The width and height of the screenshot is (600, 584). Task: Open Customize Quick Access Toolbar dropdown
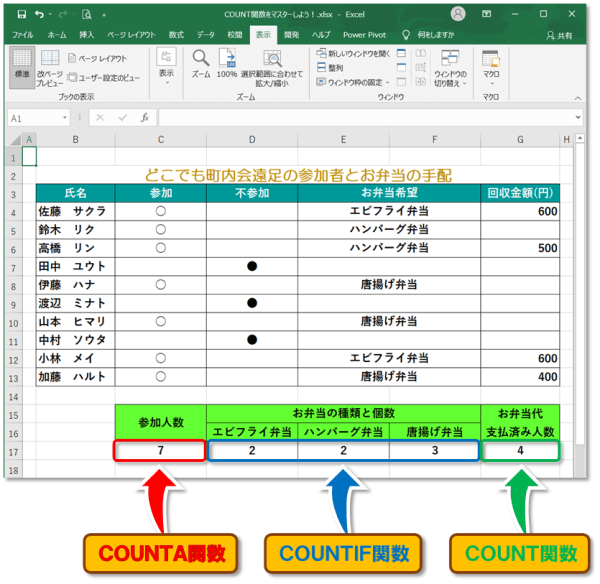point(104,15)
